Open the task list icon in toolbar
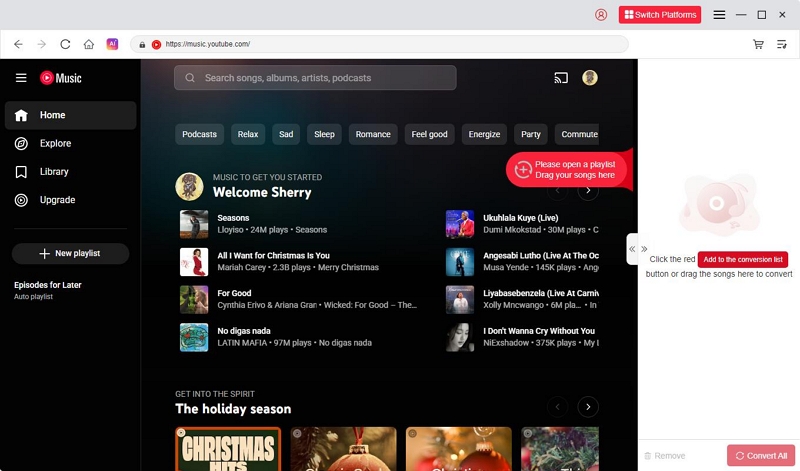 [782, 44]
